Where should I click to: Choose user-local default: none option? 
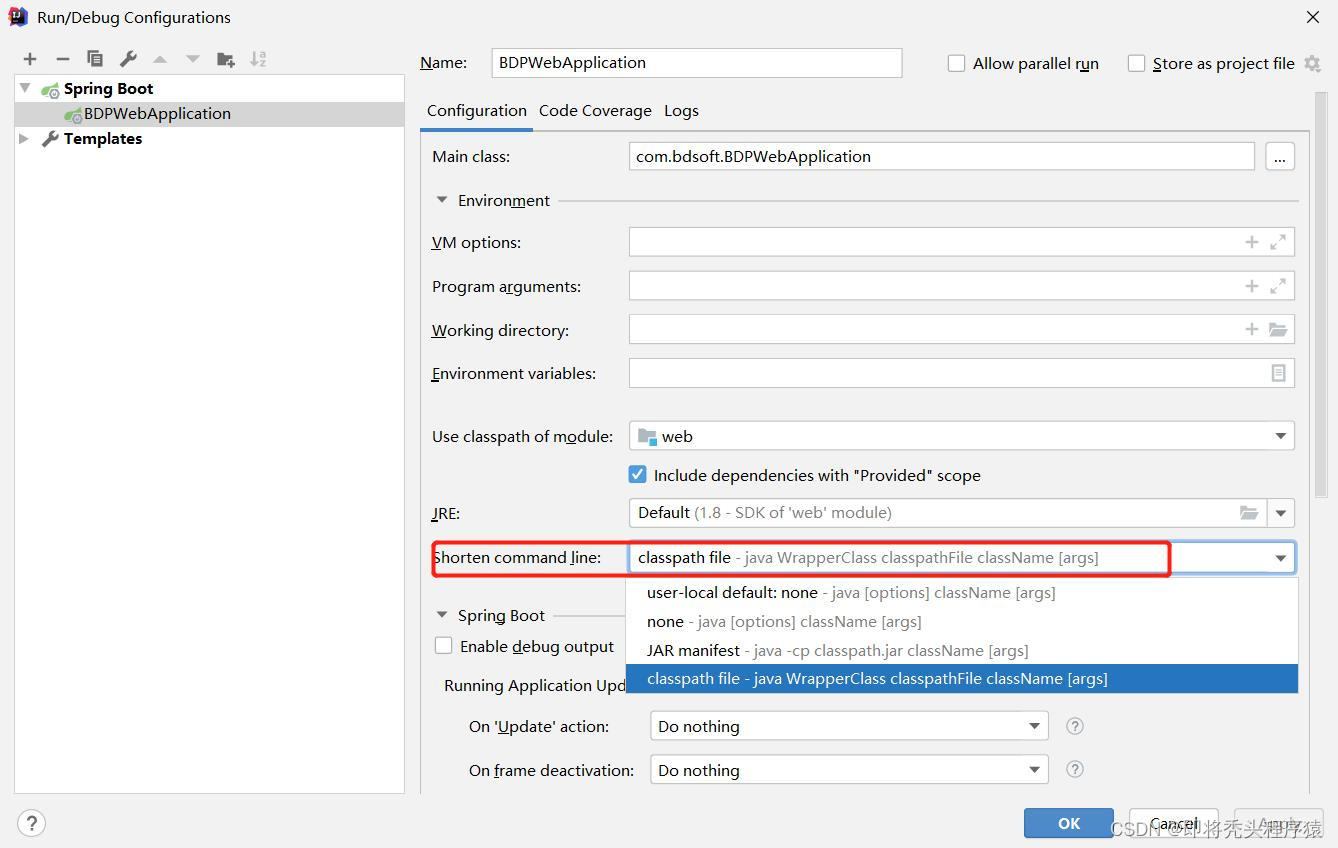click(x=962, y=592)
